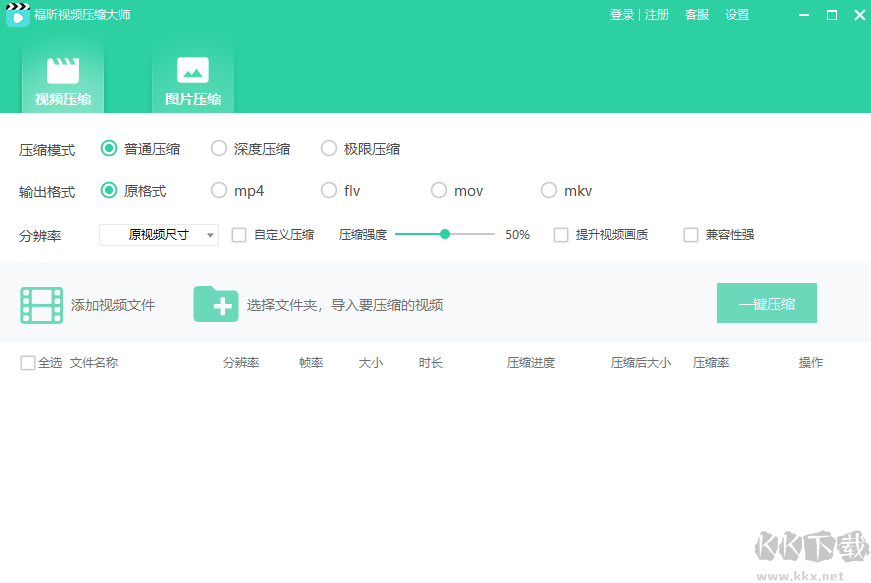Maximize the window
This screenshot has width=871, height=583.
[x=832, y=15]
